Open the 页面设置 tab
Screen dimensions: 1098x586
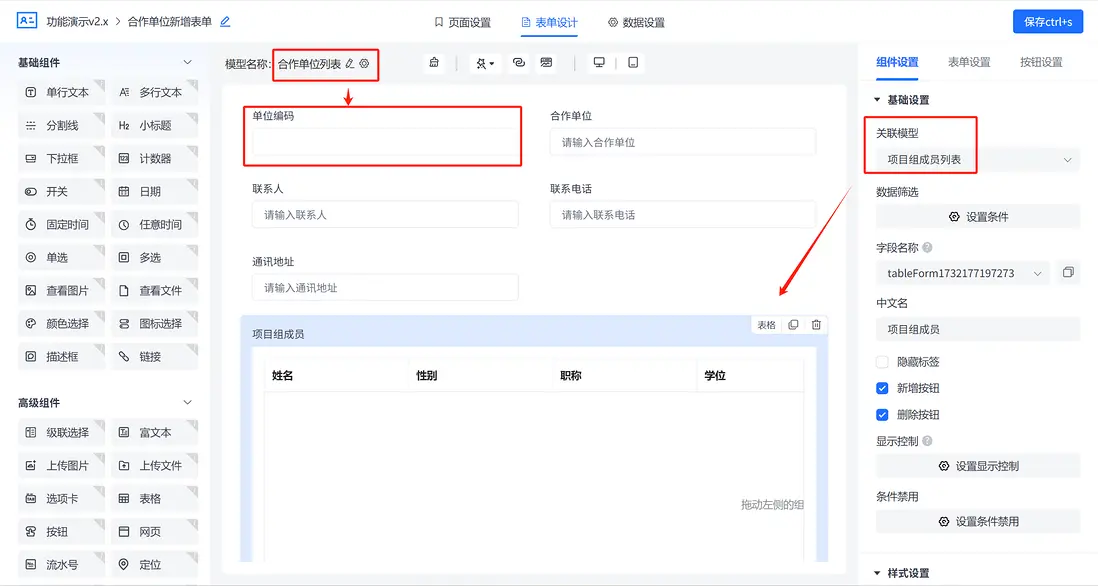pos(462,22)
